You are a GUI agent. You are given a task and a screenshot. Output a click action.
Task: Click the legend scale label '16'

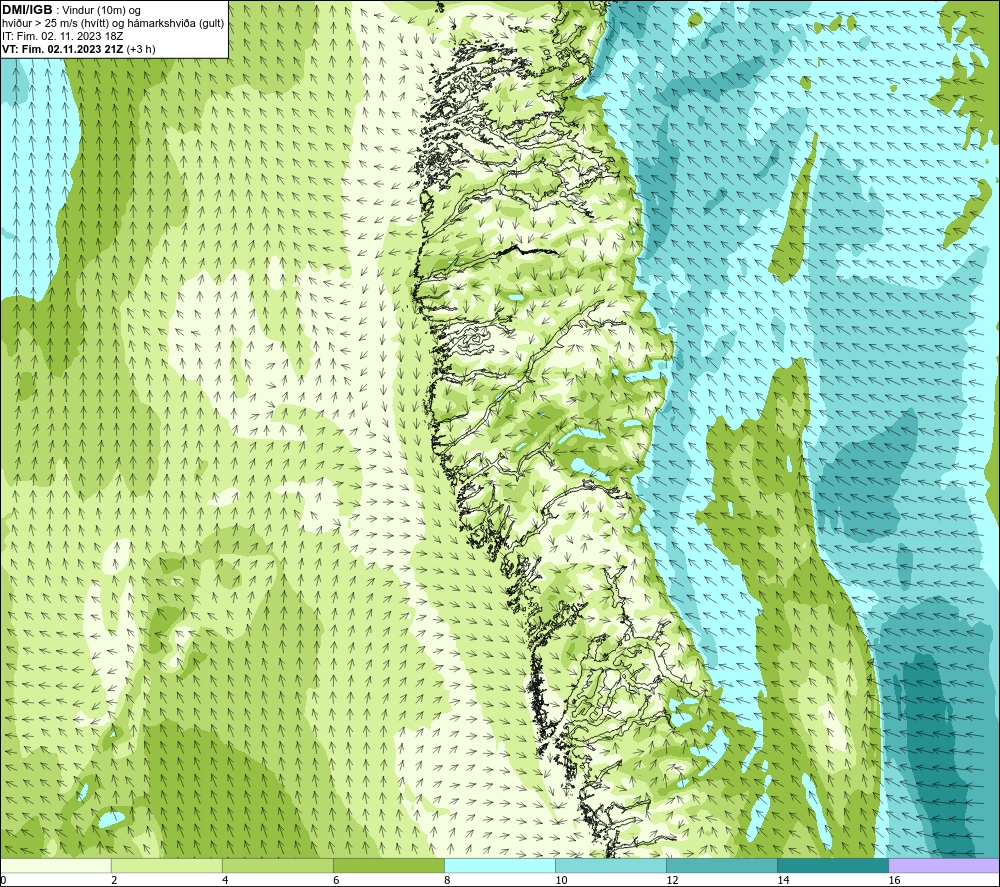click(894, 881)
